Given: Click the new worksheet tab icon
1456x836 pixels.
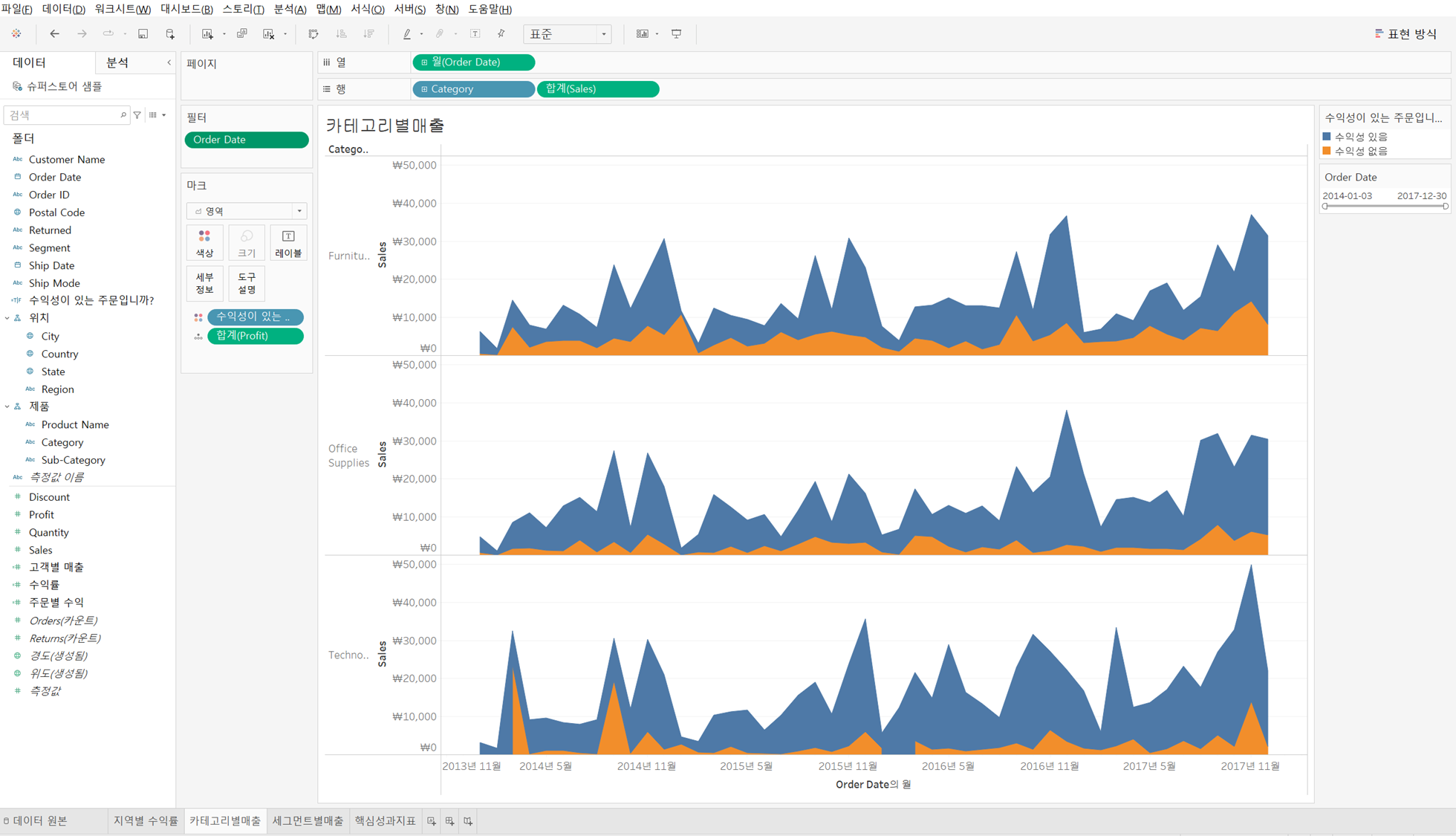Looking at the screenshot, I should 432,821.
